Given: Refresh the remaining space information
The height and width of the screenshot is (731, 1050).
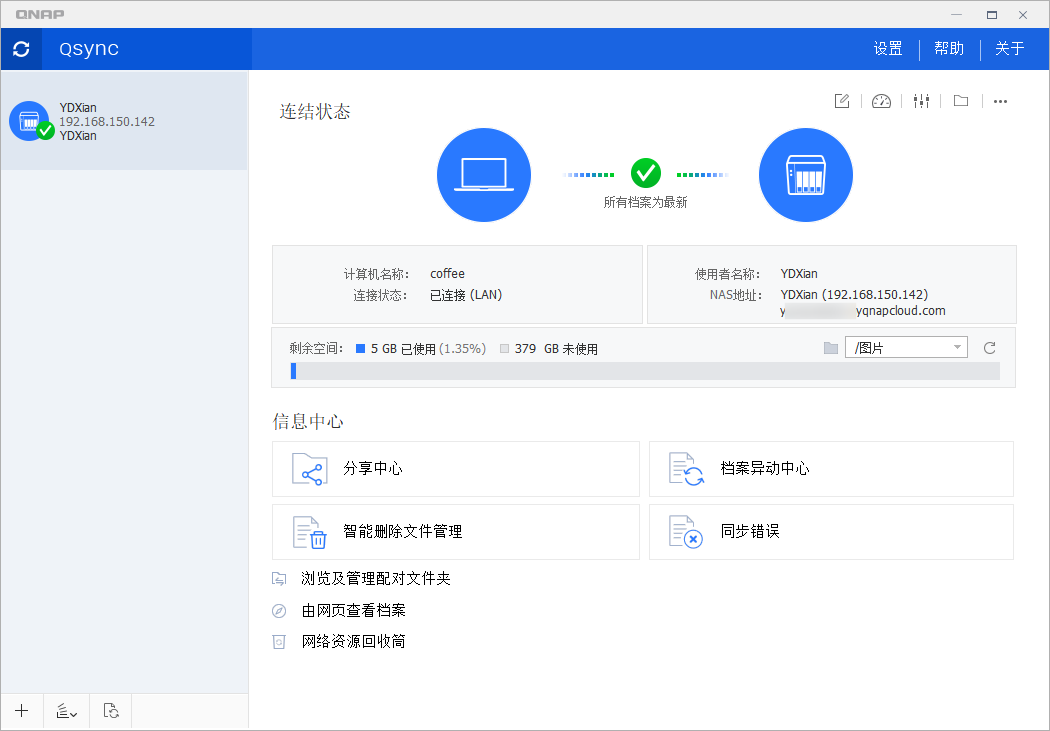Looking at the screenshot, I should (x=990, y=348).
